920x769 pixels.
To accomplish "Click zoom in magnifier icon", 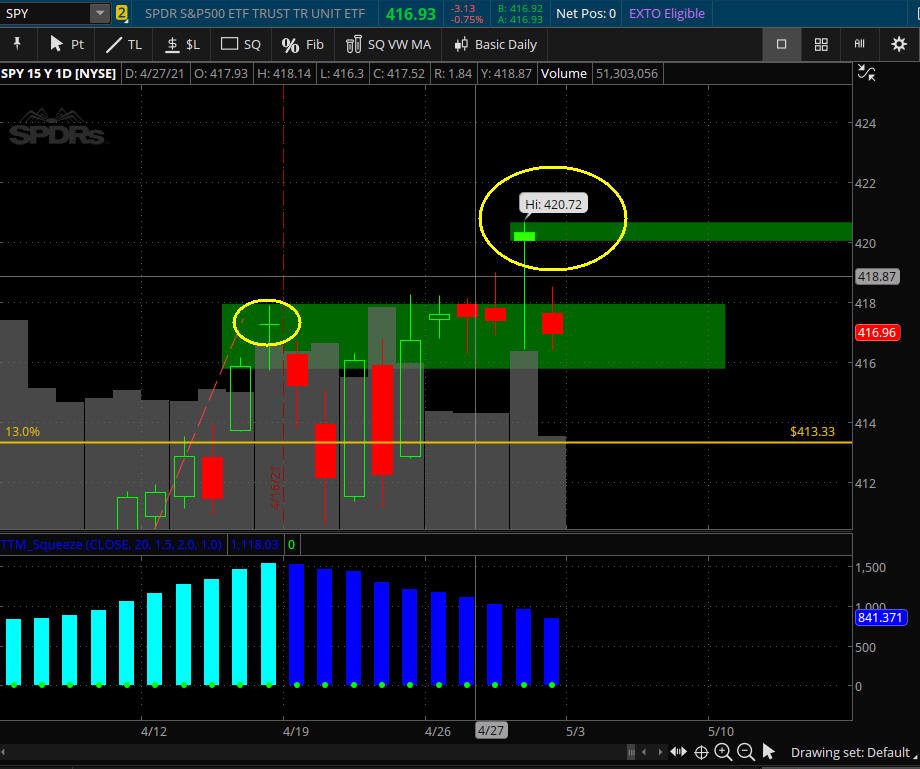I will pyautogui.click(x=723, y=752).
